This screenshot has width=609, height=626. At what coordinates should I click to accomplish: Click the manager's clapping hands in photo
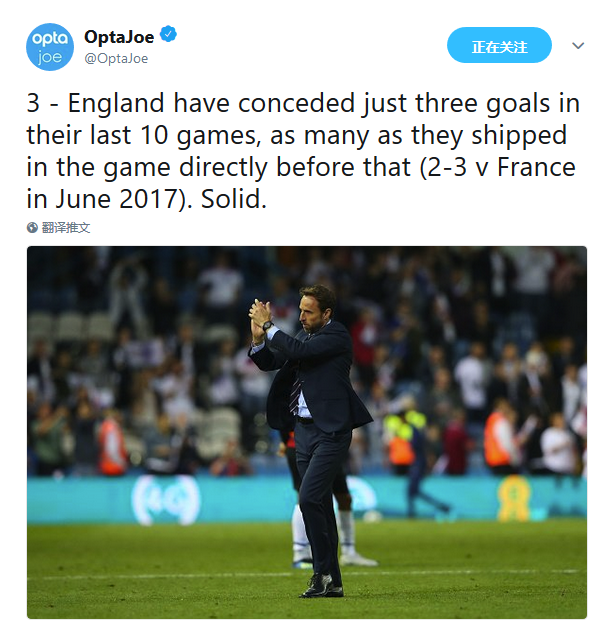260,311
